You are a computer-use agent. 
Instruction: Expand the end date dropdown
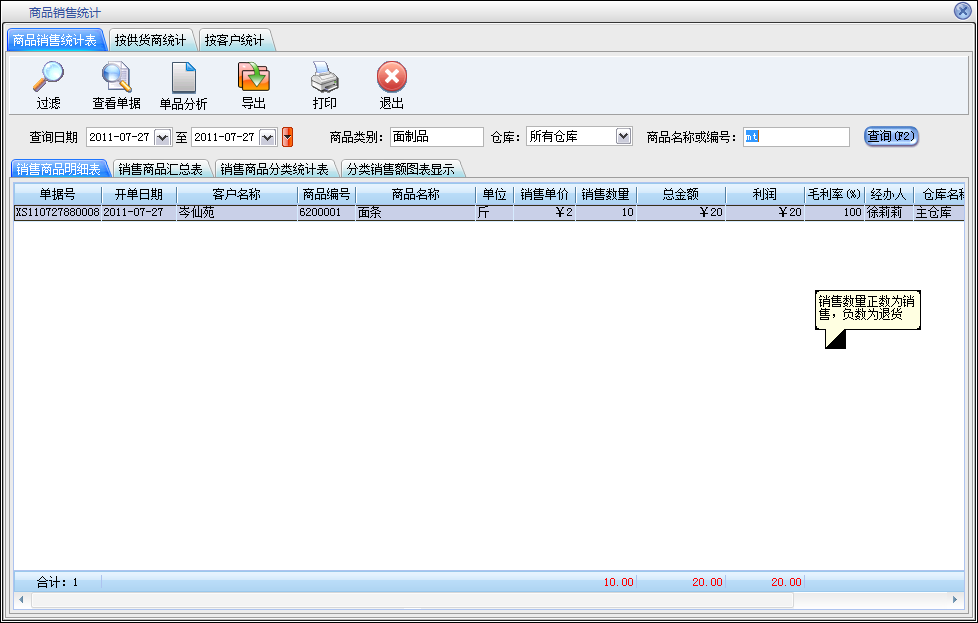(267, 137)
